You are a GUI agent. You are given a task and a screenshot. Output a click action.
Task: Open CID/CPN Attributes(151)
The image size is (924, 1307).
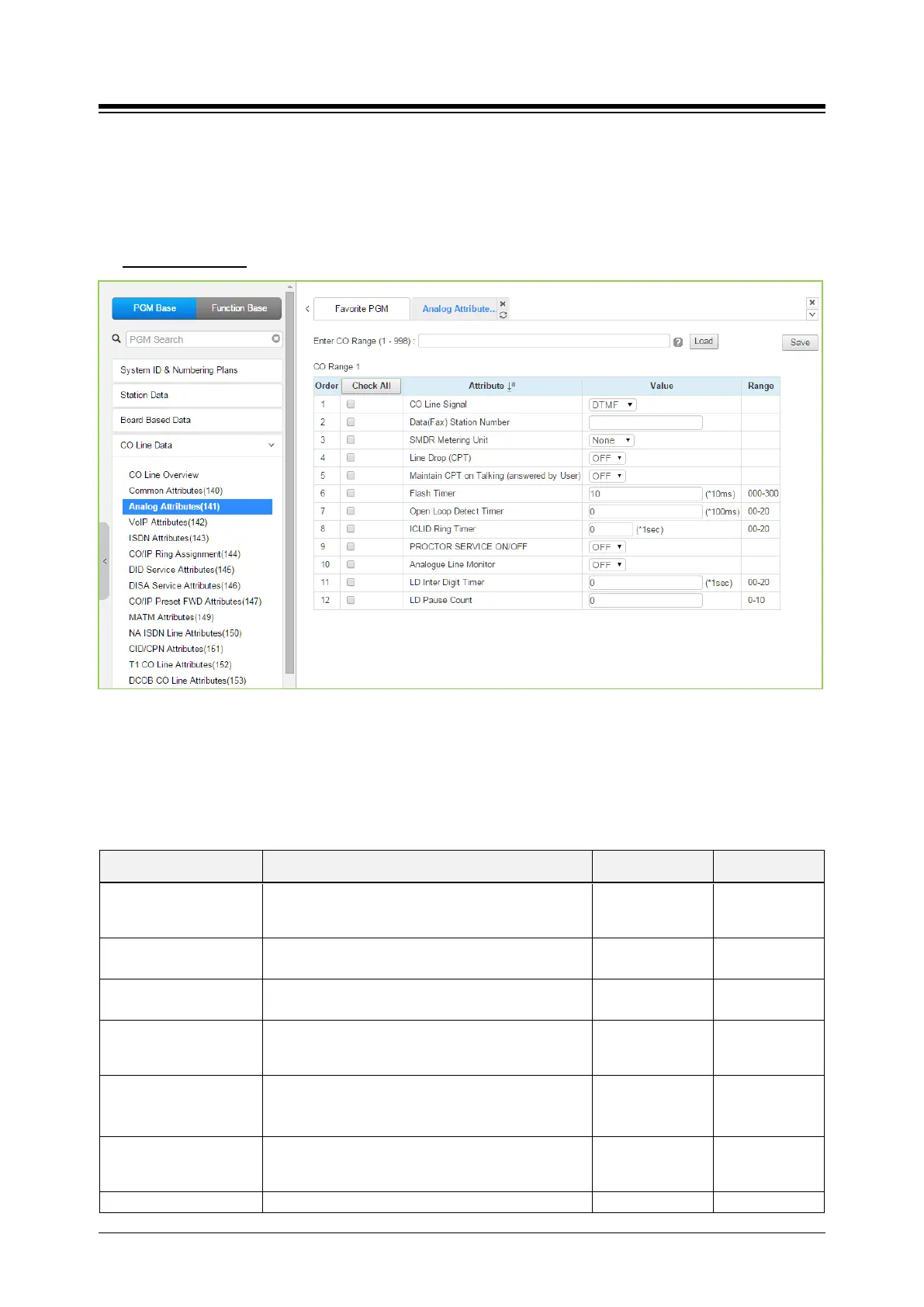coord(175,649)
